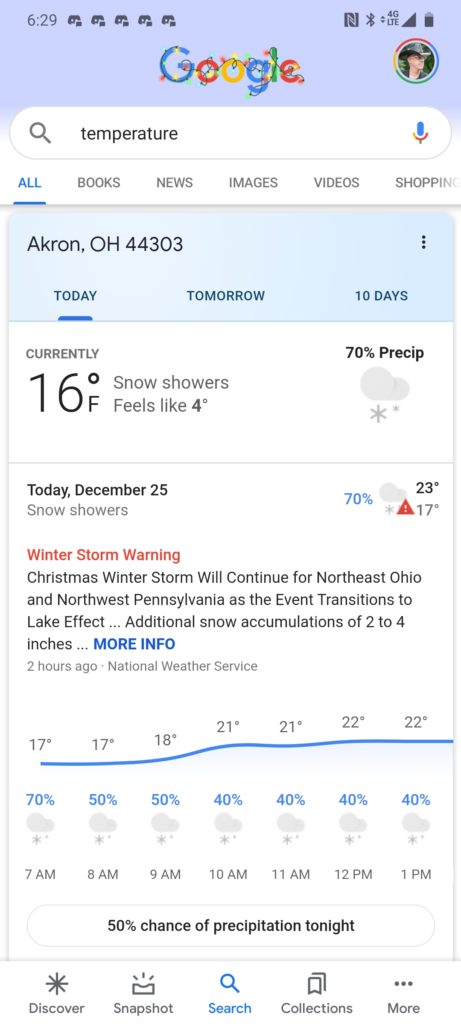Open the profile account avatar
This screenshot has width=461, height=1024.
point(416,61)
